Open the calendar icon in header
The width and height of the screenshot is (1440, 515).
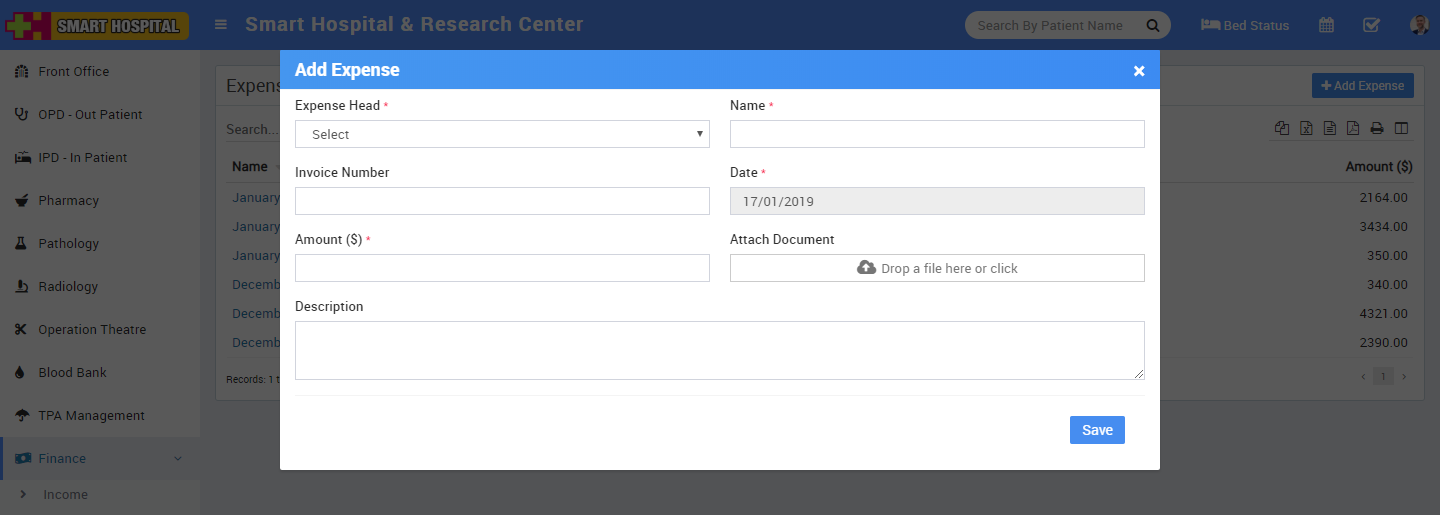(1326, 25)
